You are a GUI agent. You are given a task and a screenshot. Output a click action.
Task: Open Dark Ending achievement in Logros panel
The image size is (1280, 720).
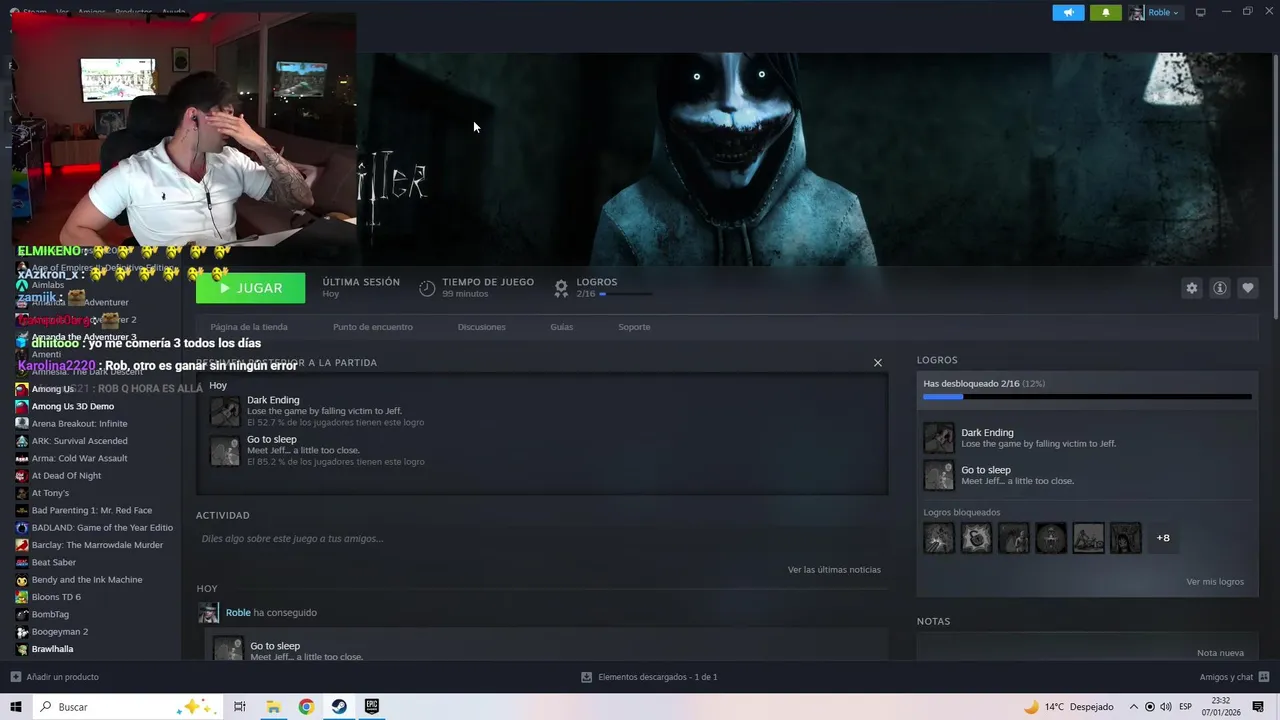939,438
